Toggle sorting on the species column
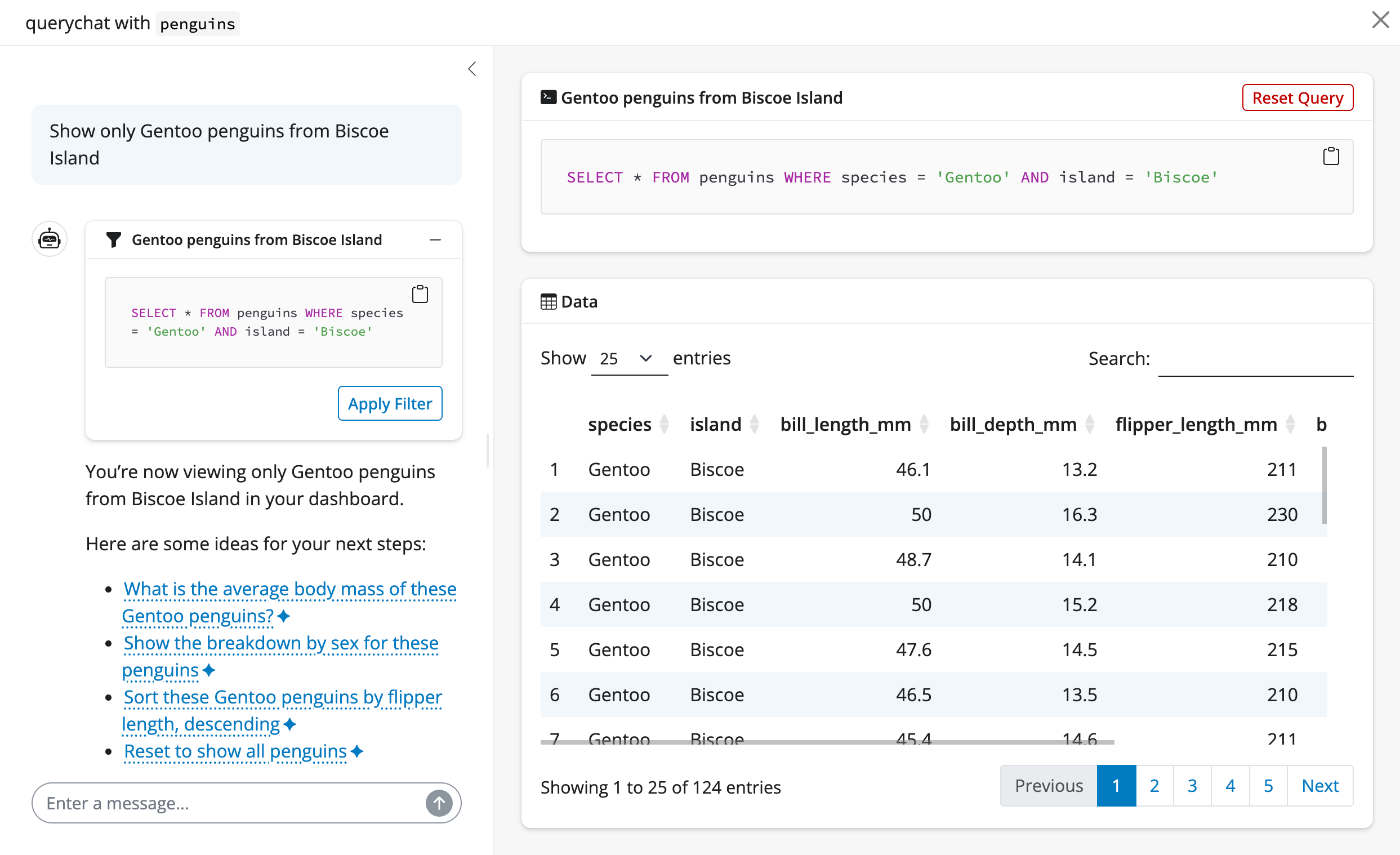 pyautogui.click(x=665, y=424)
